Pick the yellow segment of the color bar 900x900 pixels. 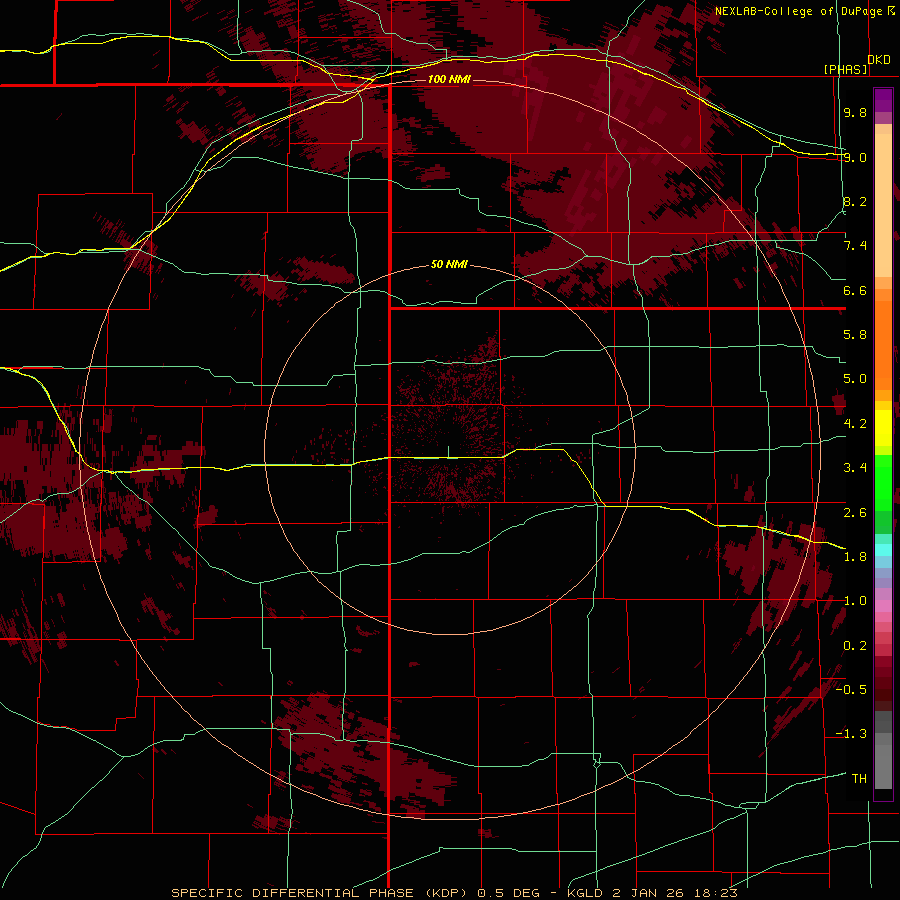point(883,428)
